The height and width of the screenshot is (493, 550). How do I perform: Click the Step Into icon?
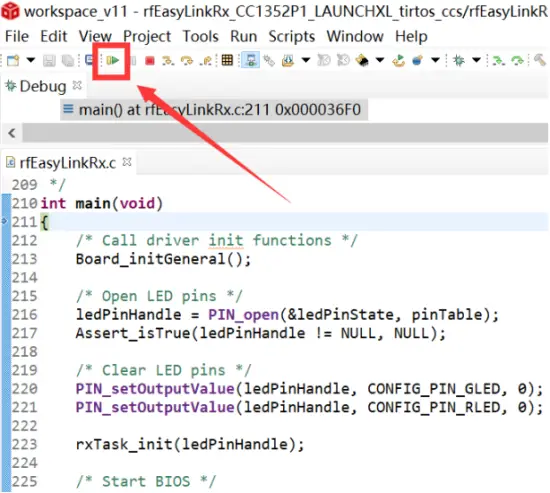click(168, 61)
